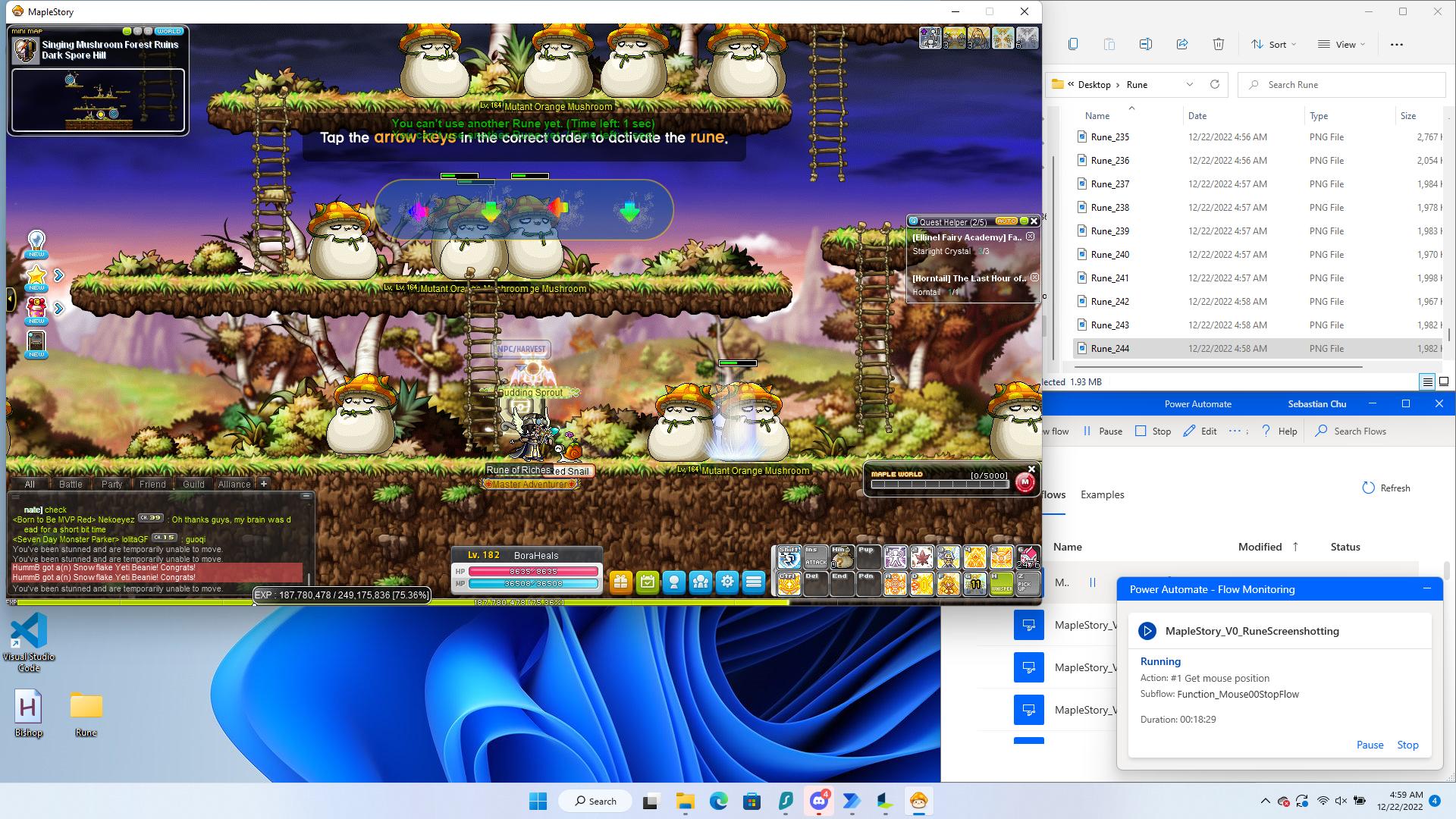Open Power Automate toolbar more options ellipsis
This screenshot has width=1456, height=819.
point(1235,431)
